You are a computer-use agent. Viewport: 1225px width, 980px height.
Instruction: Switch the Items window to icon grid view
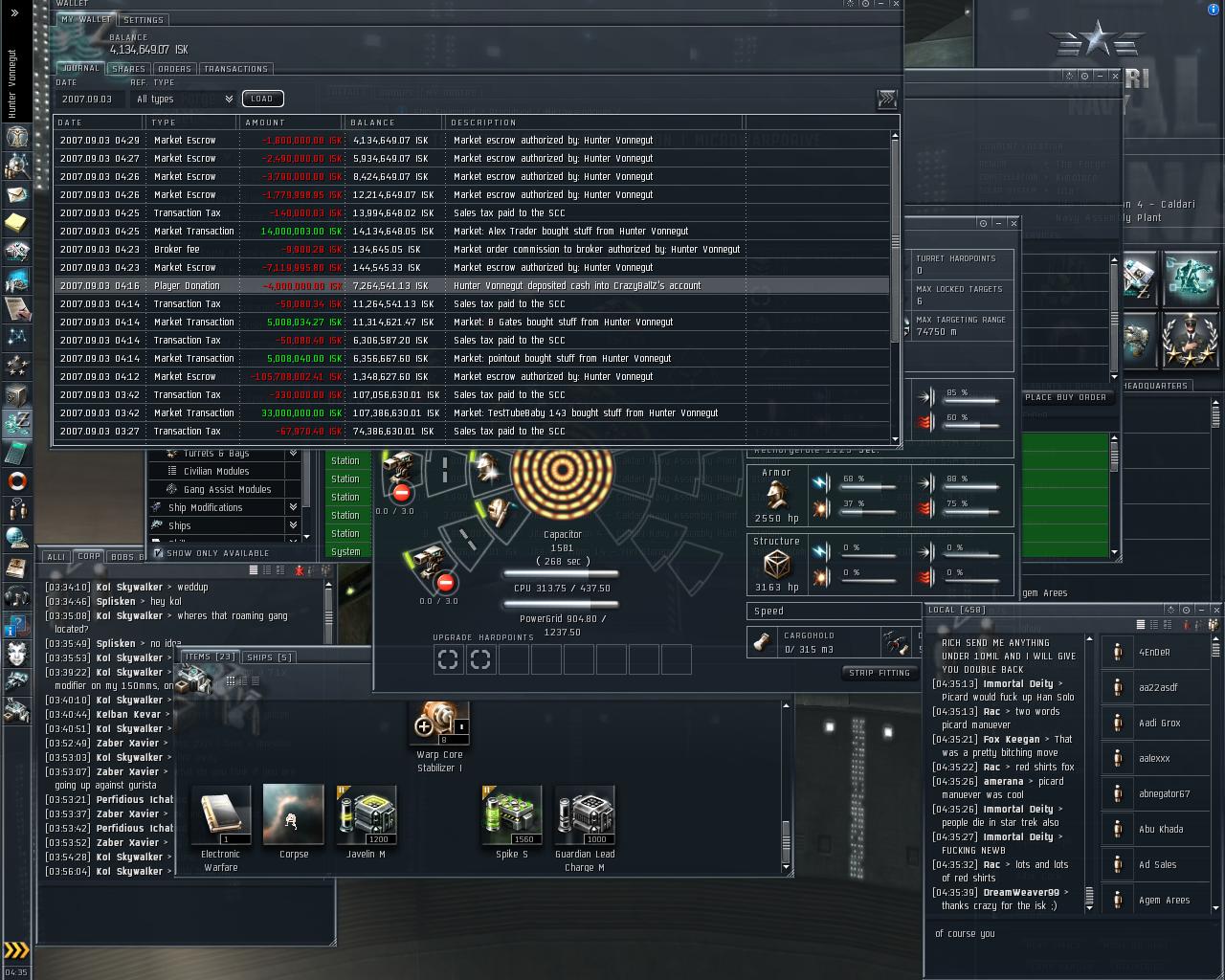pyautogui.click(x=230, y=681)
